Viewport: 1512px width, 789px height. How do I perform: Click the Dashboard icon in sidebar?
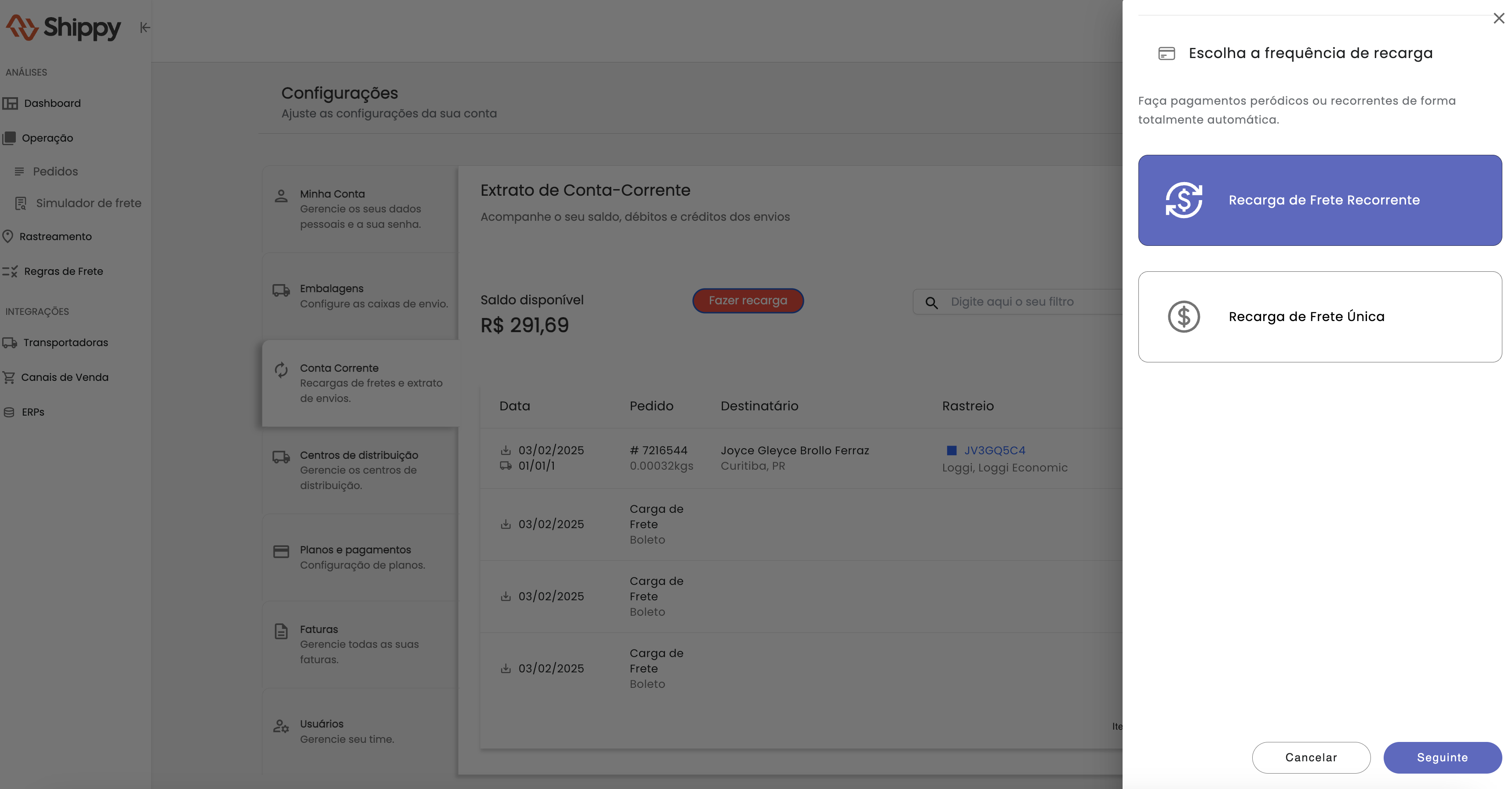(x=10, y=103)
